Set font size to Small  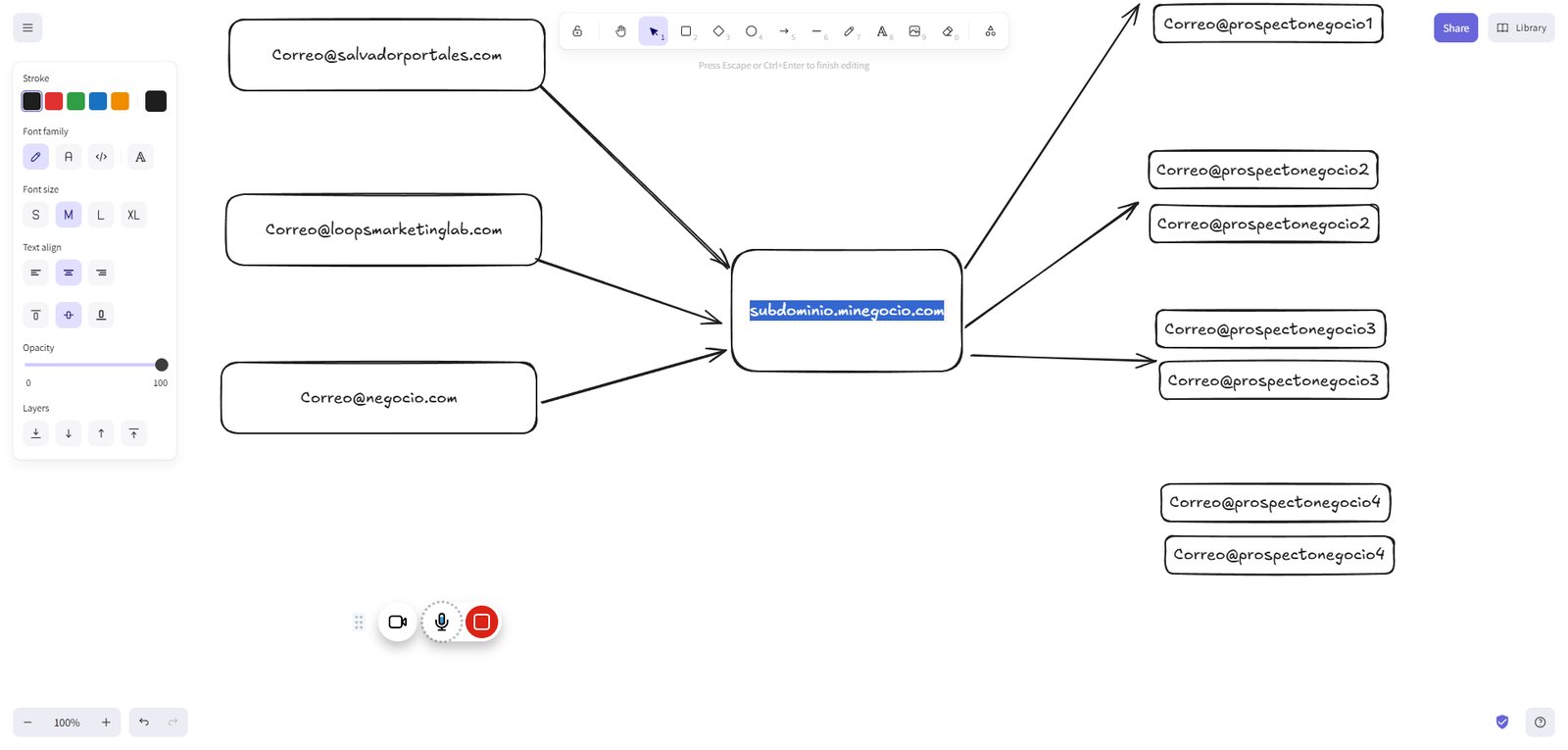click(x=35, y=215)
